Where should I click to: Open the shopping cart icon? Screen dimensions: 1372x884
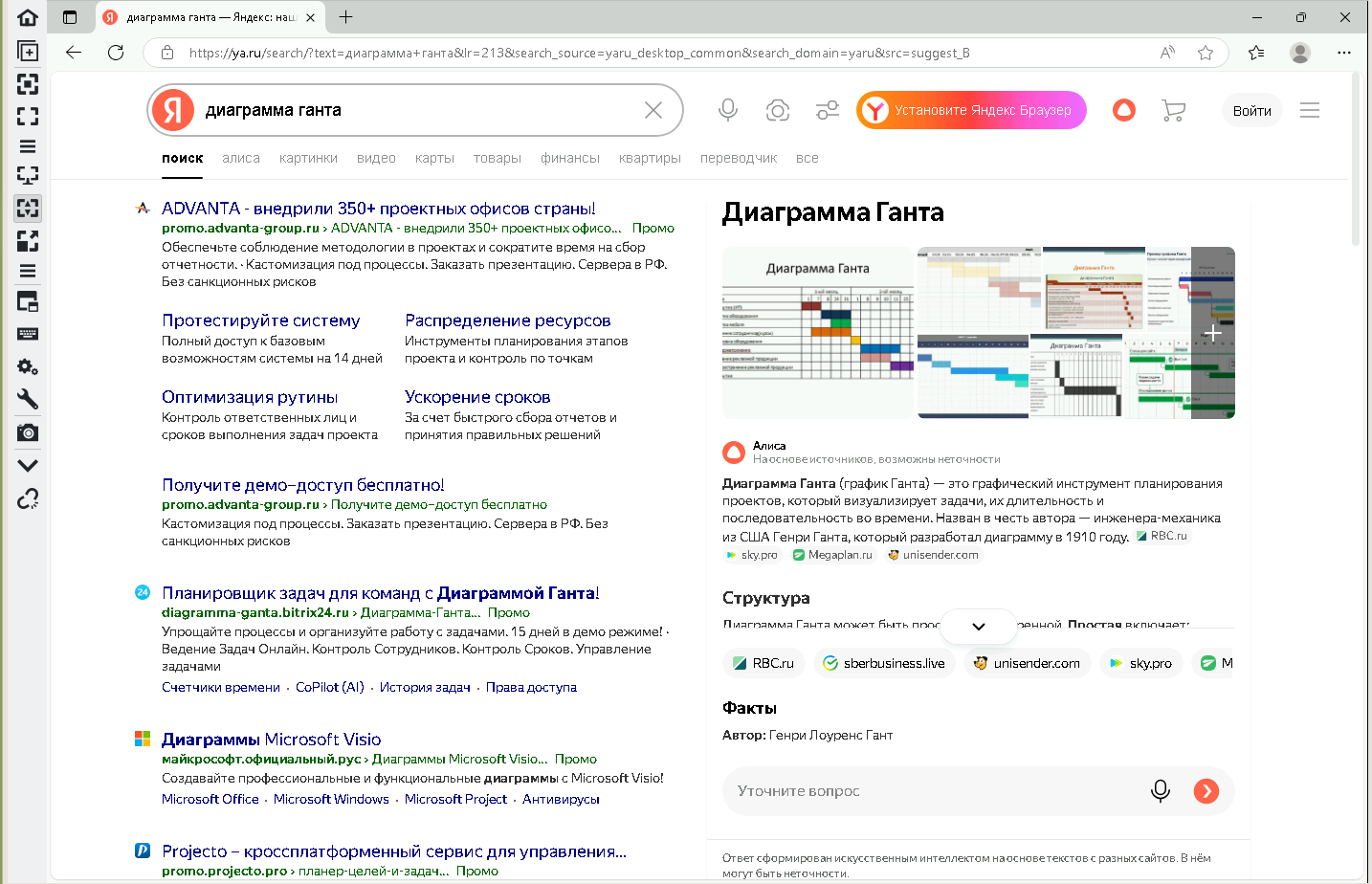[1173, 110]
